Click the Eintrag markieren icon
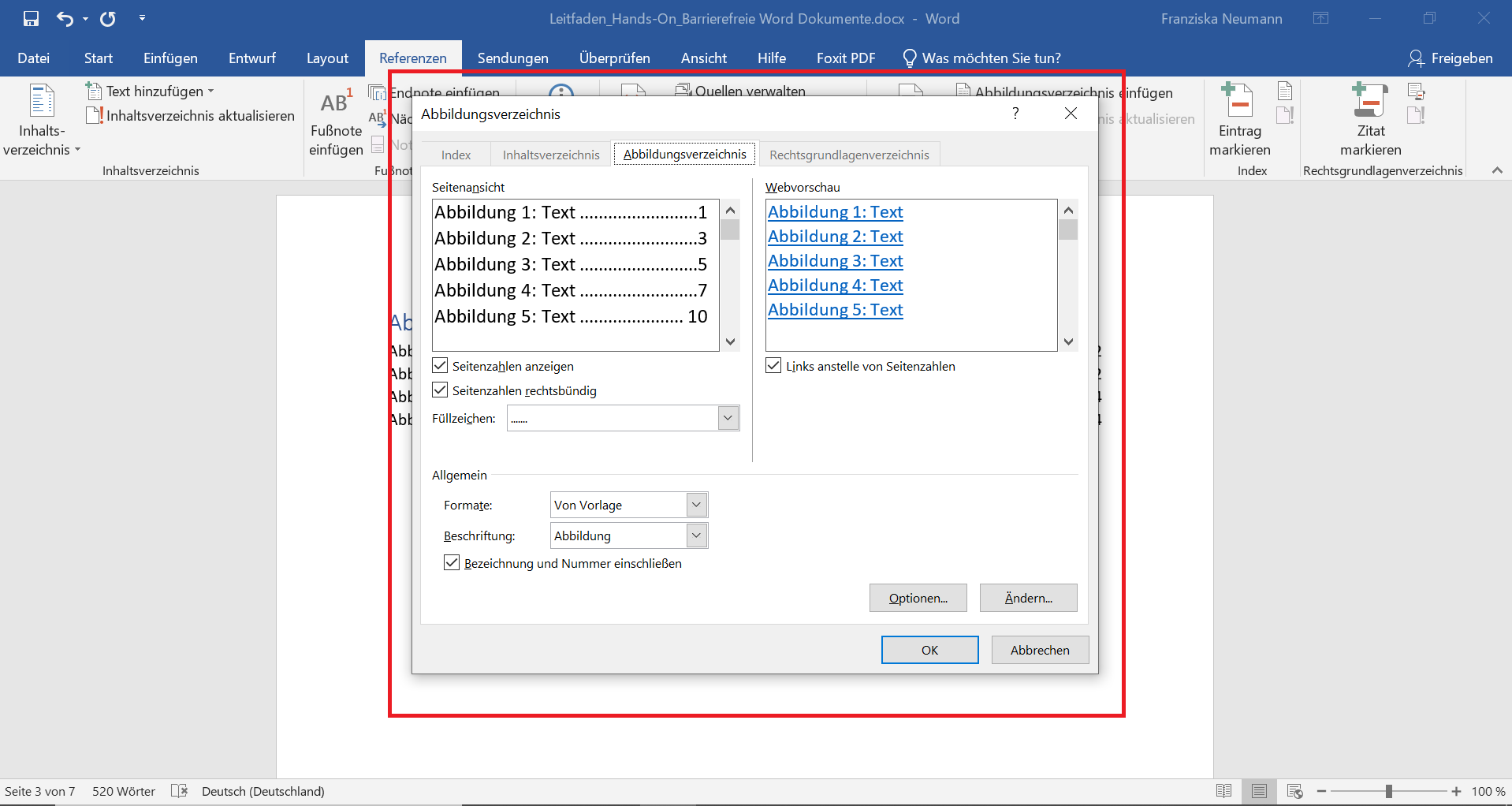The height and width of the screenshot is (806, 1512). tap(1238, 103)
